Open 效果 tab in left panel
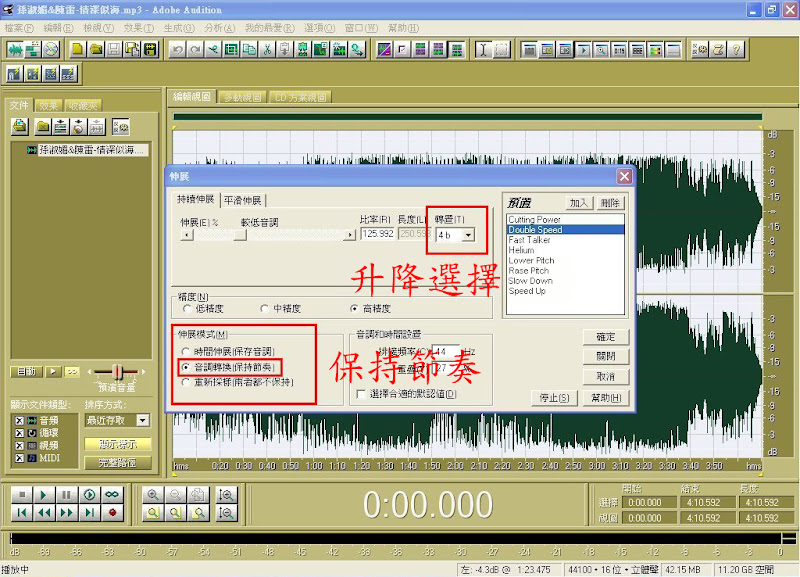The width and height of the screenshot is (800, 577). tap(49, 106)
